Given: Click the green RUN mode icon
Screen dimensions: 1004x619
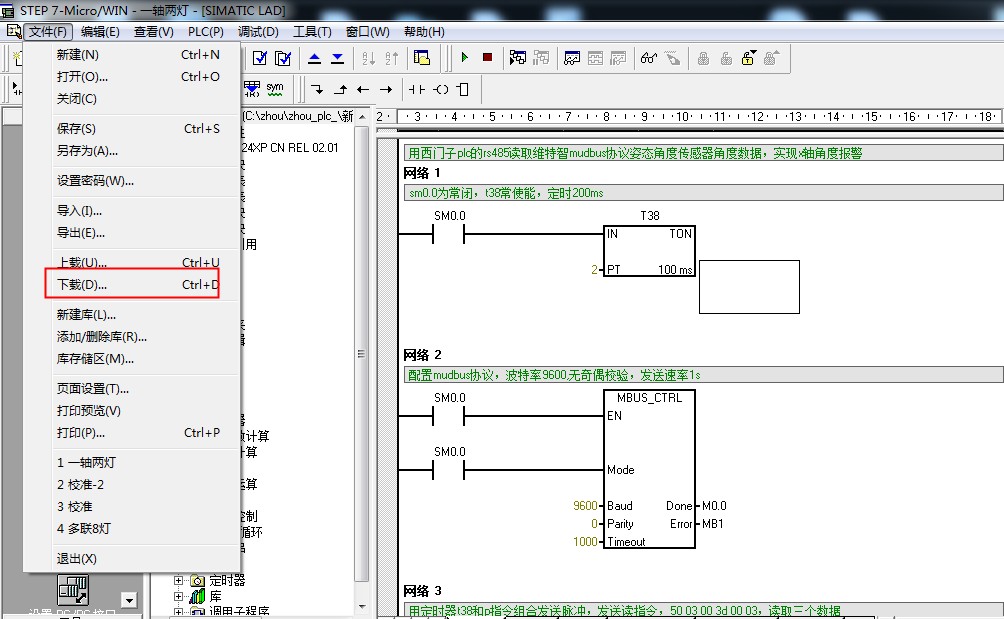Looking at the screenshot, I should point(465,58).
